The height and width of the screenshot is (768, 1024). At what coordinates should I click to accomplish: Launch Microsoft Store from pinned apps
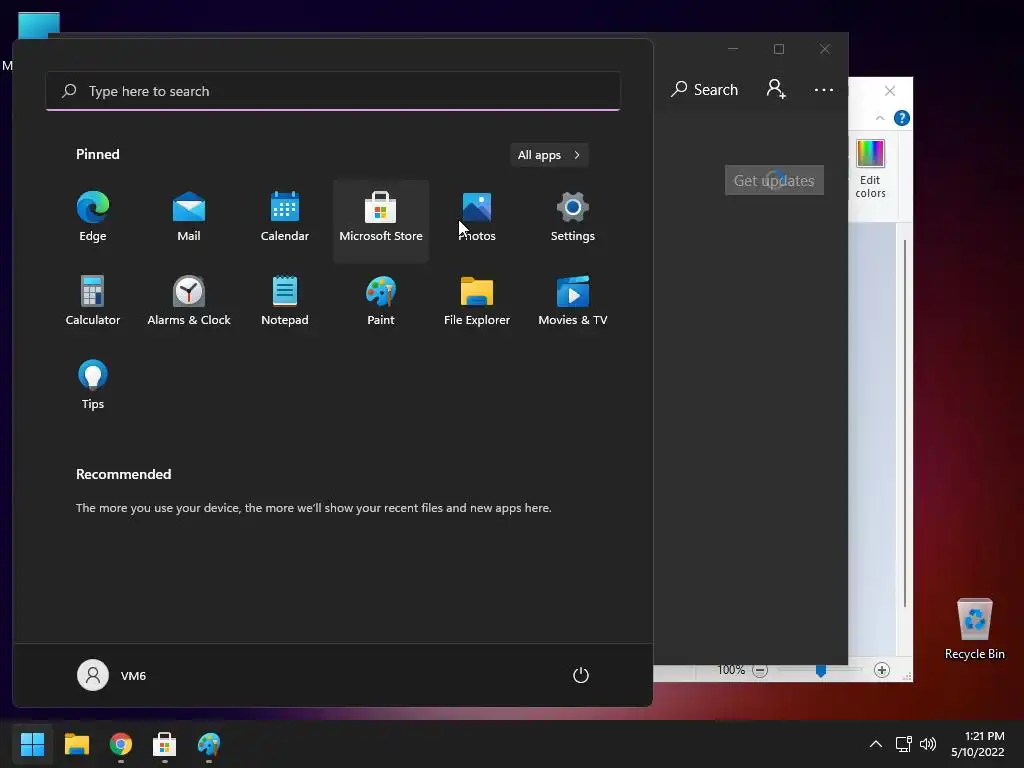(381, 221)
